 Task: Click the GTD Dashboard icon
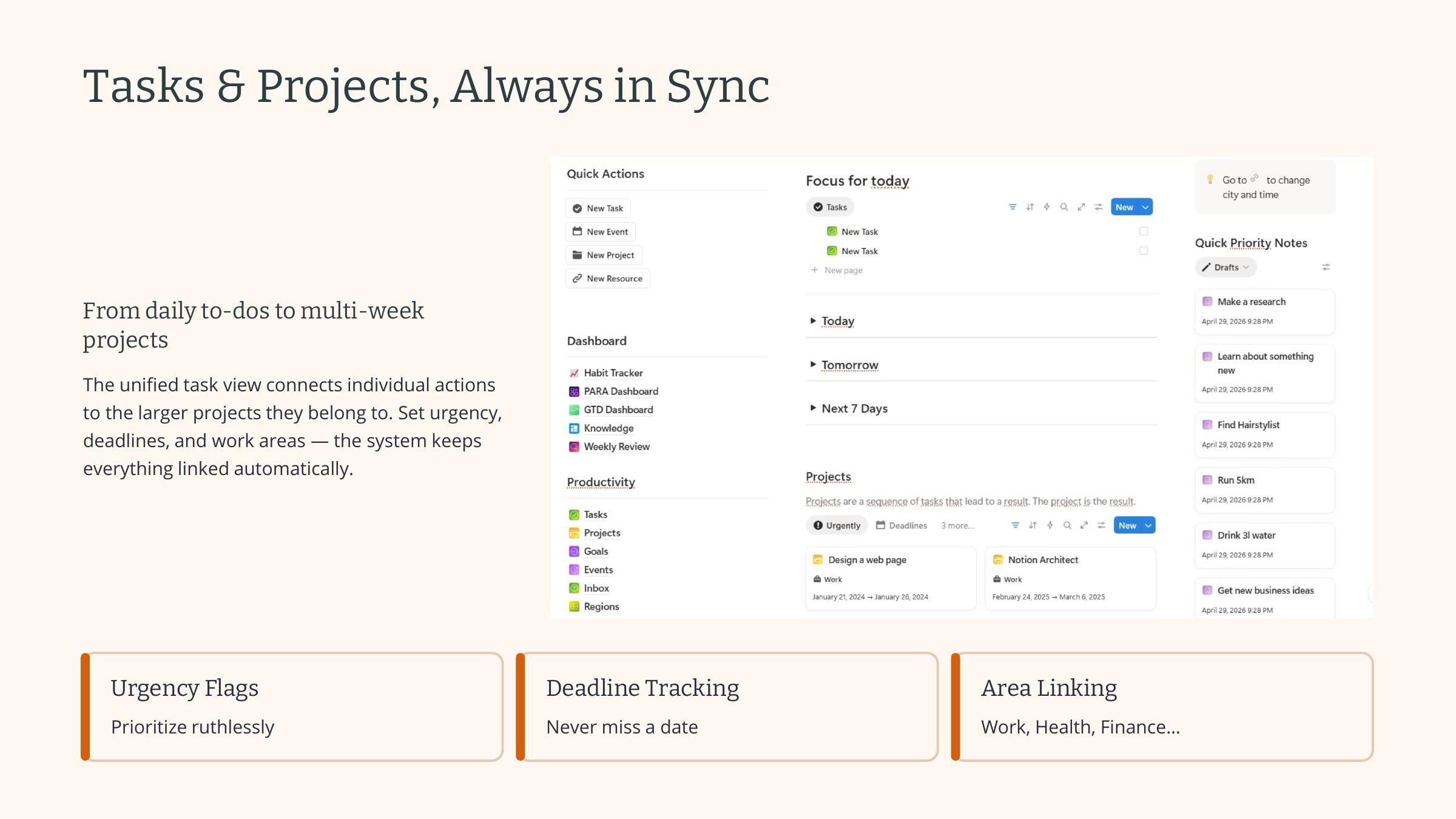click(x=574, y=410)
